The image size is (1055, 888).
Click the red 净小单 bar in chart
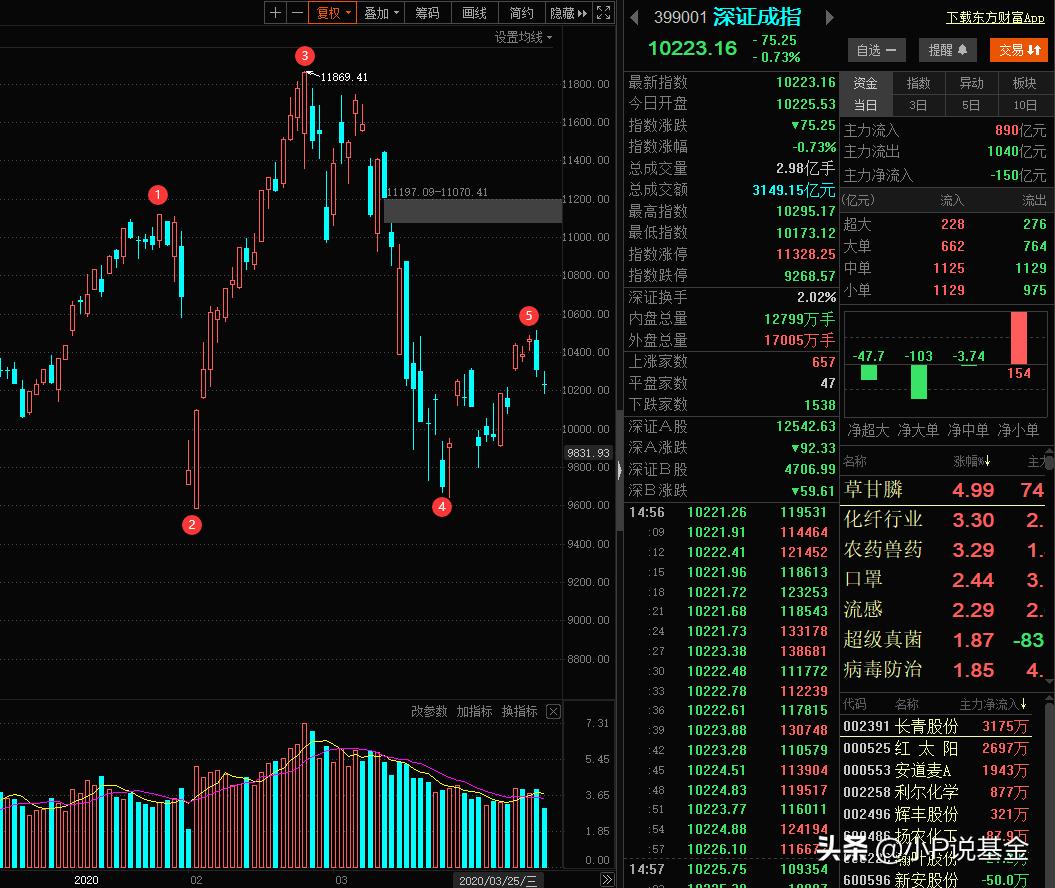pos(1019,338)
